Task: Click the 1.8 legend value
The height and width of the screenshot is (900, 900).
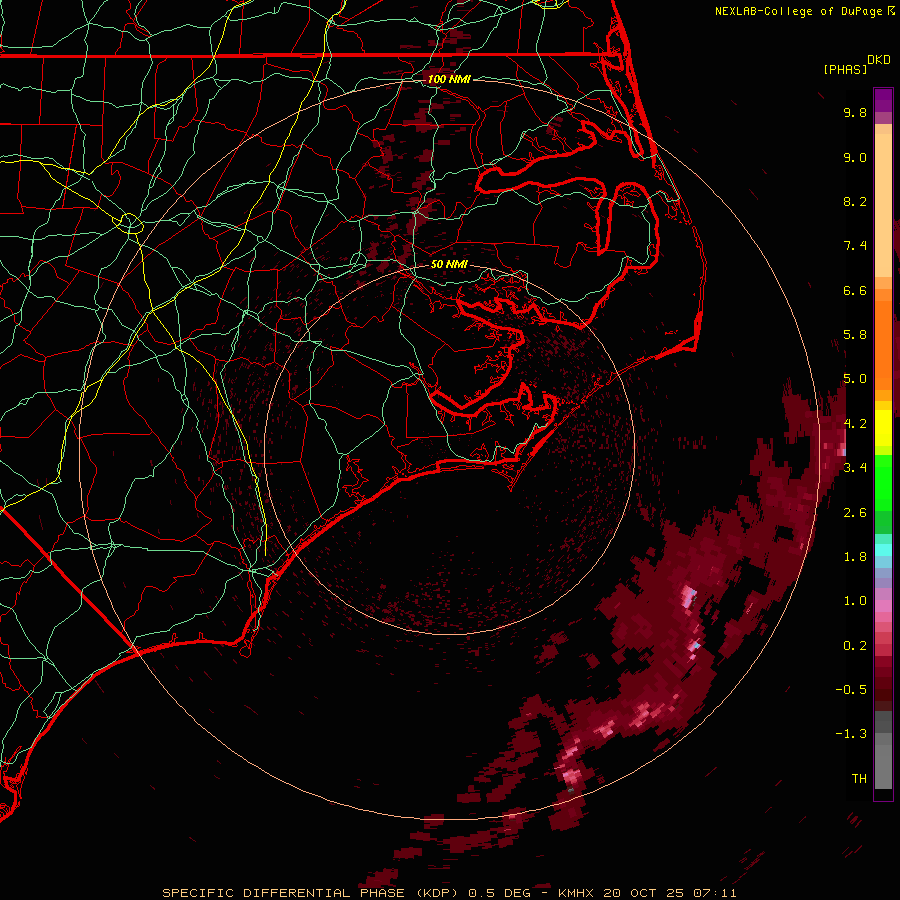Action: (x=855, y=557)
